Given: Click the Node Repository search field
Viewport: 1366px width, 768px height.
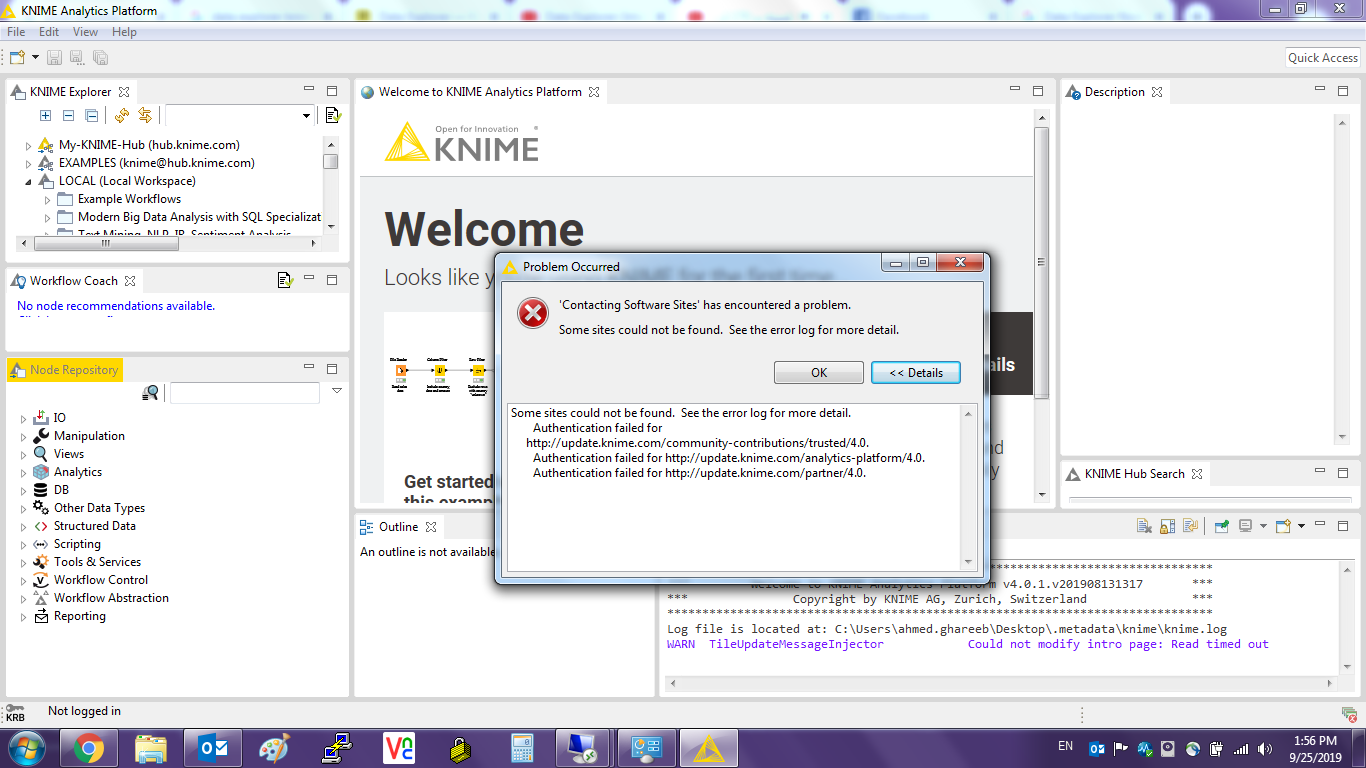Looking at the screenshot, I should [245, 393].
